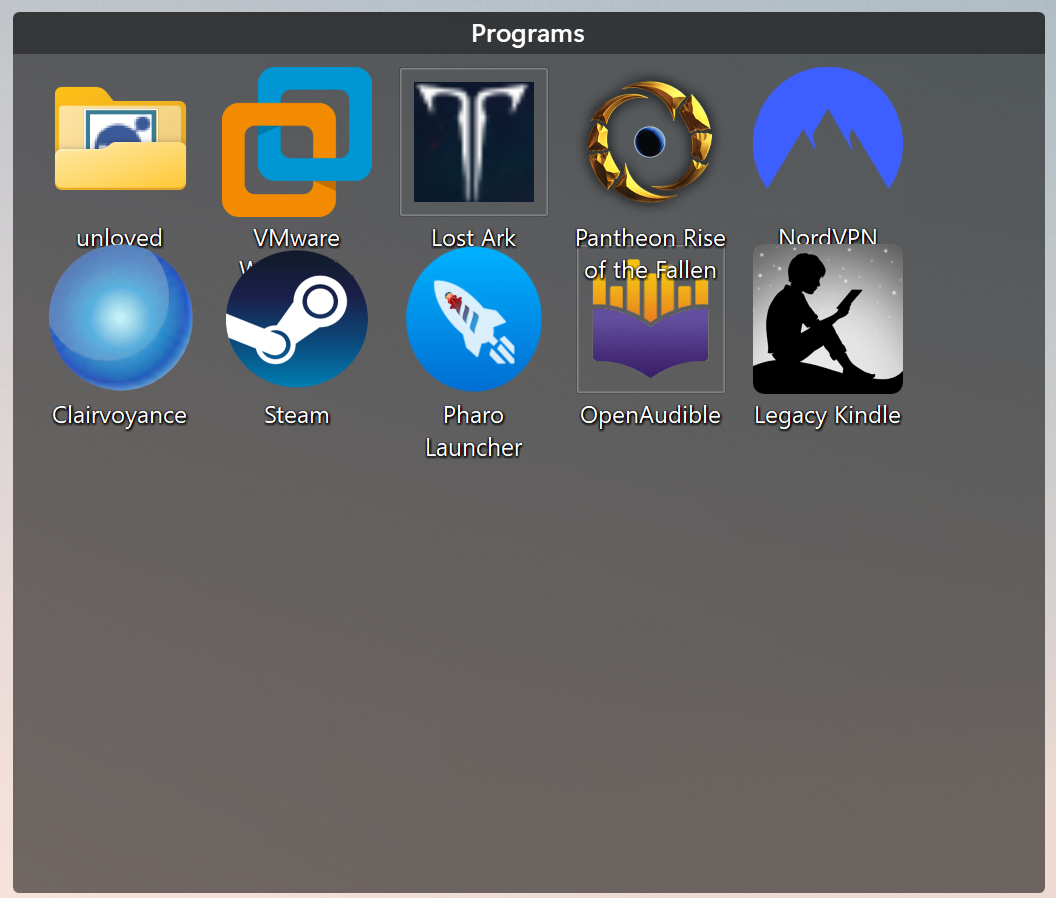
Task: Select the Clairvoyance blue orb icon
Action: 120,318
